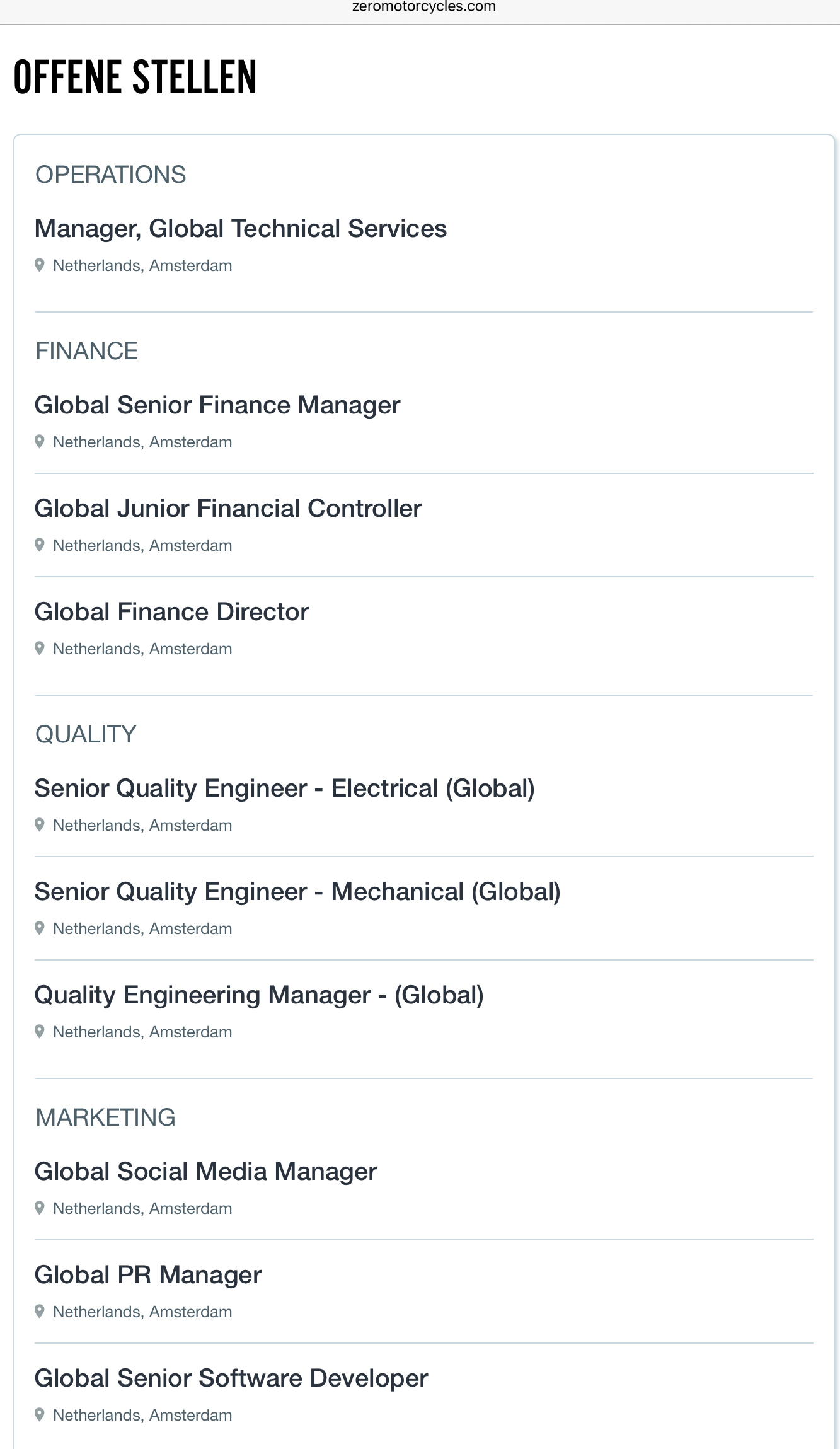Open Quality Engineering Manager - (Global) listing
The width and height of the screenshot is (840, 1449).
pos(258,995)
